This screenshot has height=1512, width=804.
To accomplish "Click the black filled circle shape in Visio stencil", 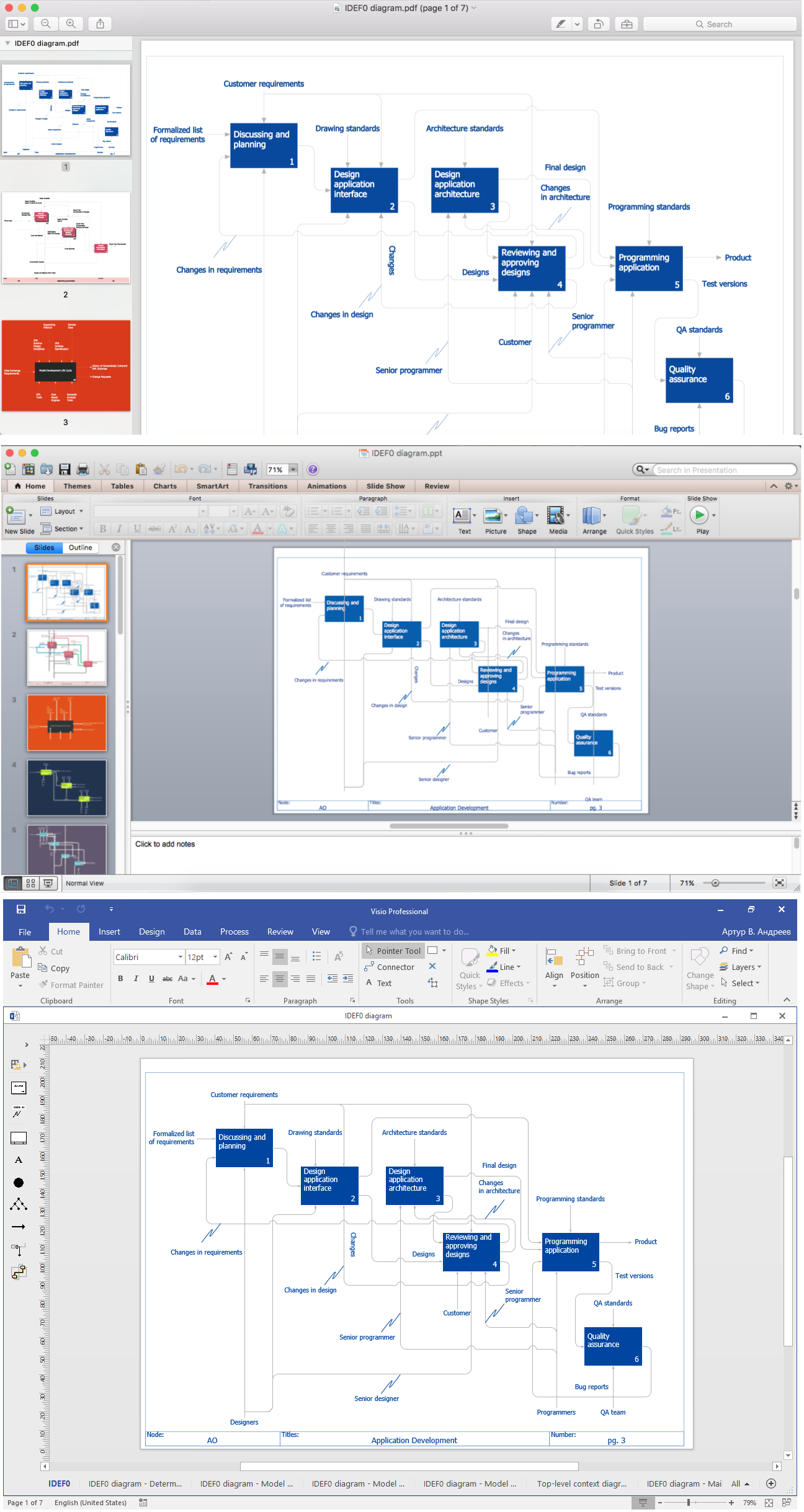I will tap(19, 1183).
